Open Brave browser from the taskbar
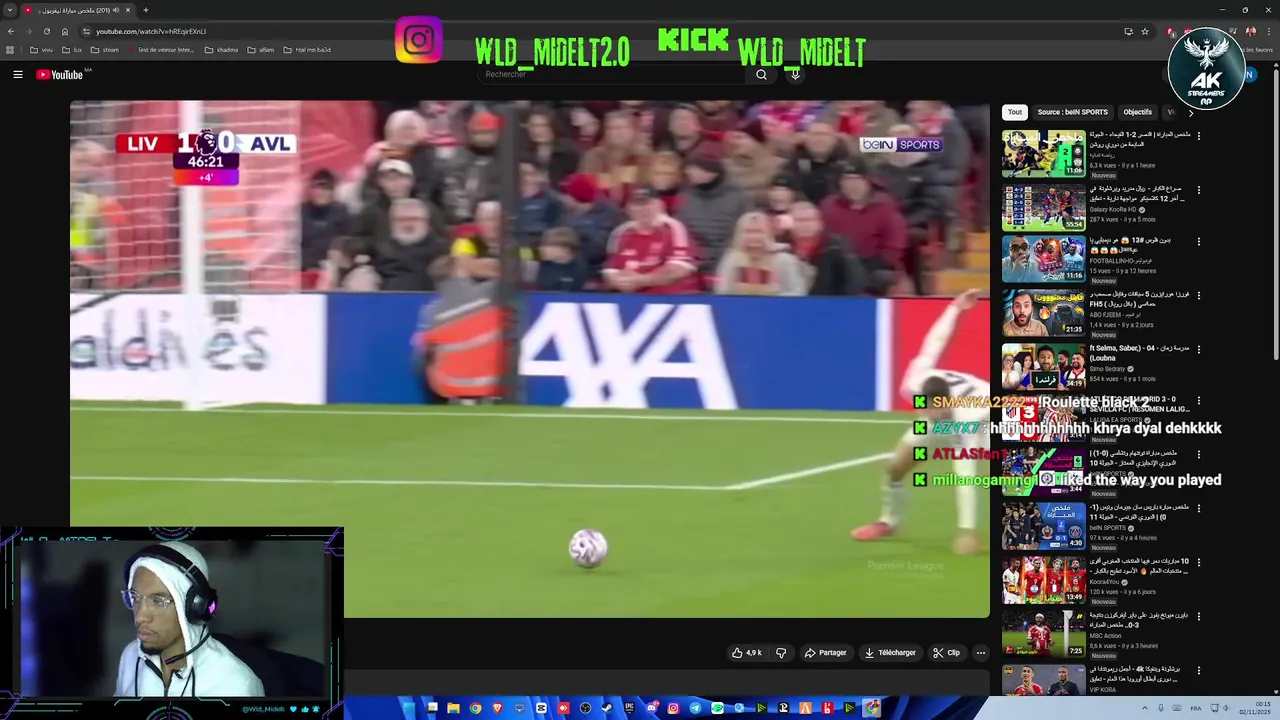Viewport: 1280px width, 720px height. 497,708
